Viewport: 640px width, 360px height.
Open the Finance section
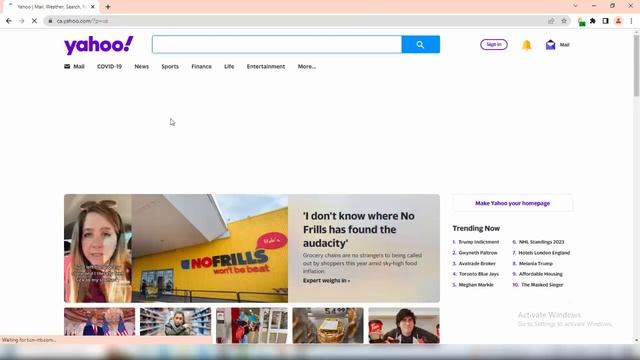202,67
